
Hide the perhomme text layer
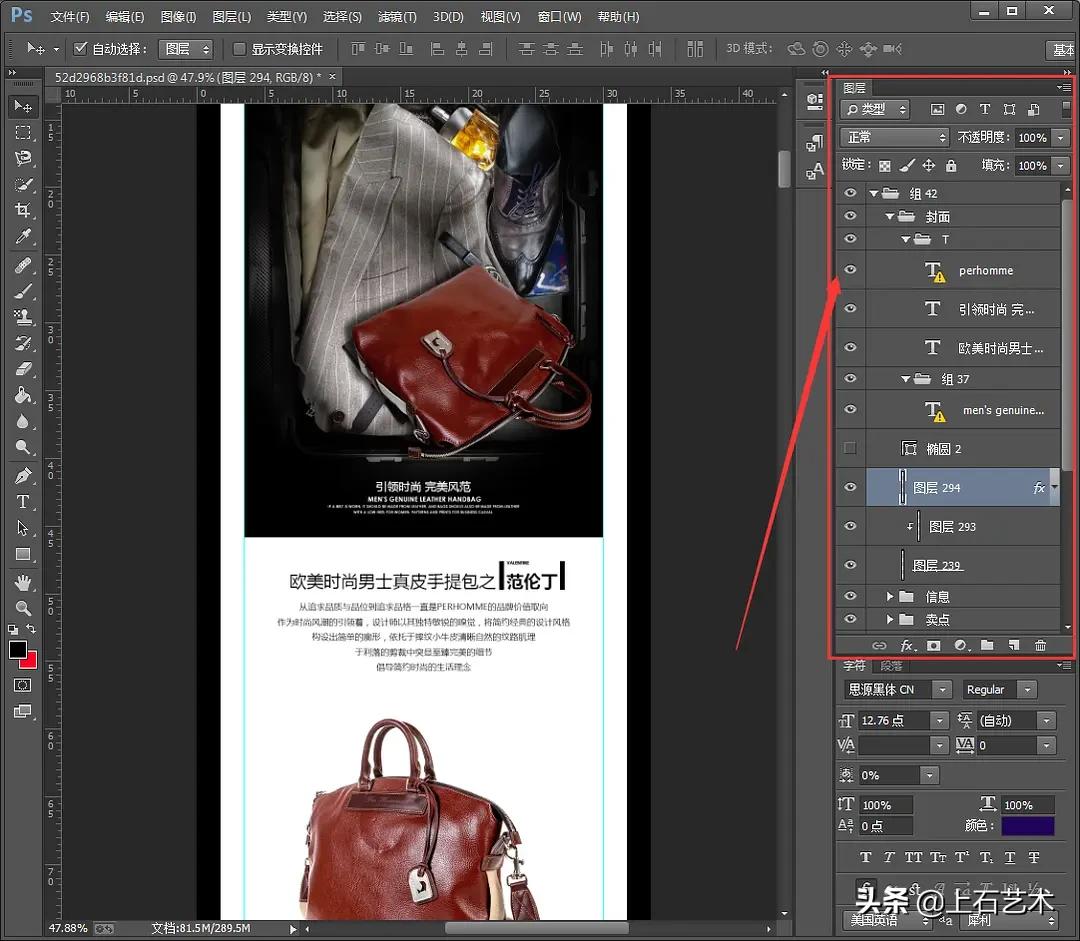click(851, 269)
